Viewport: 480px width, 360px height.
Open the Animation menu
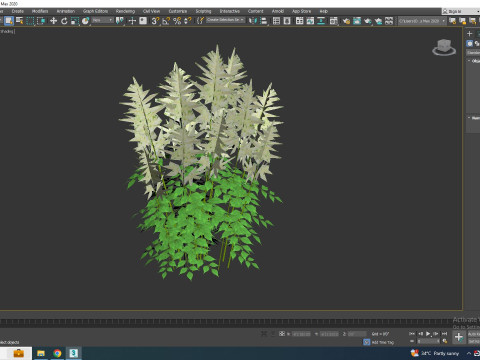(66, 11)
